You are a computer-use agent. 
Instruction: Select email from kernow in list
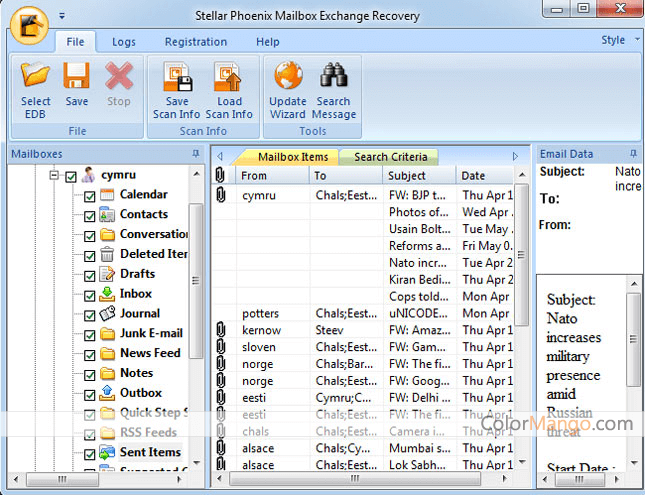click(x=261, y=330)
